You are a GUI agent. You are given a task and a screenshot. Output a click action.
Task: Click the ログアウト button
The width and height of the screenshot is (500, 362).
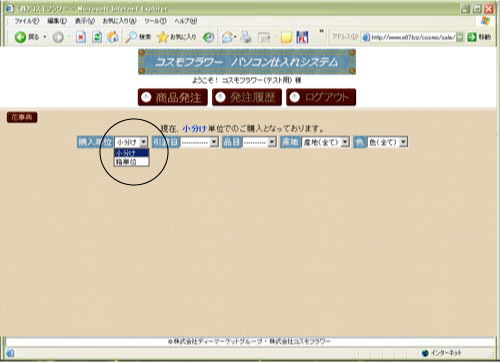click(321, 97)
